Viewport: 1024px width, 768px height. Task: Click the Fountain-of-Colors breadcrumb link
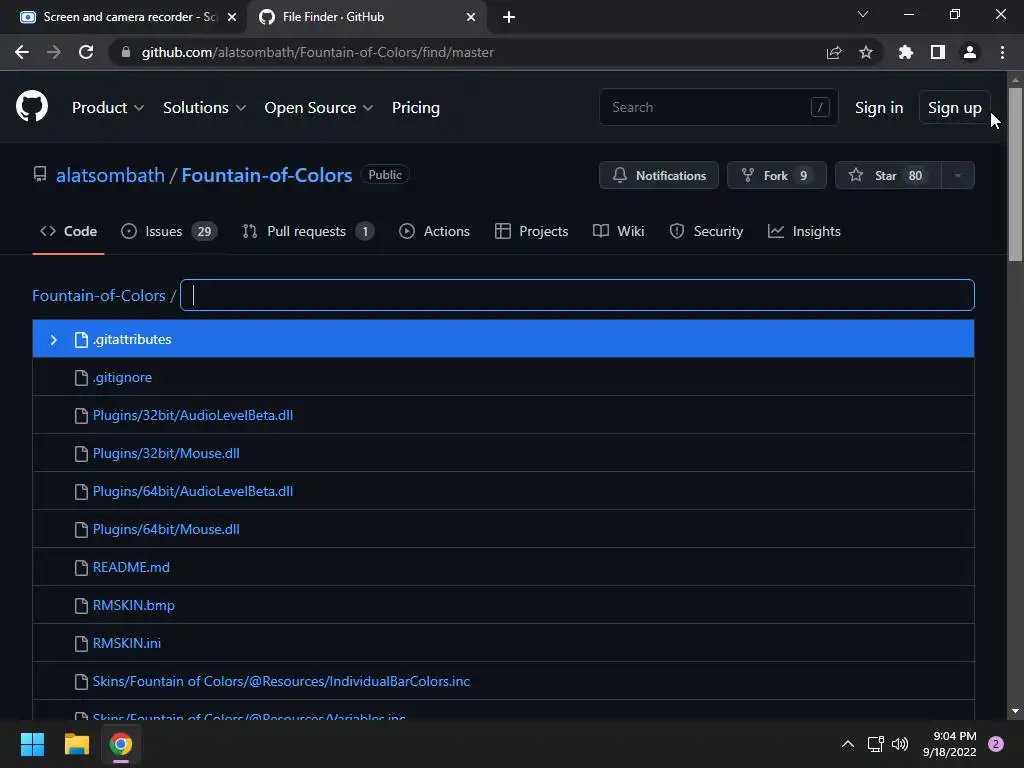[99, 295]
